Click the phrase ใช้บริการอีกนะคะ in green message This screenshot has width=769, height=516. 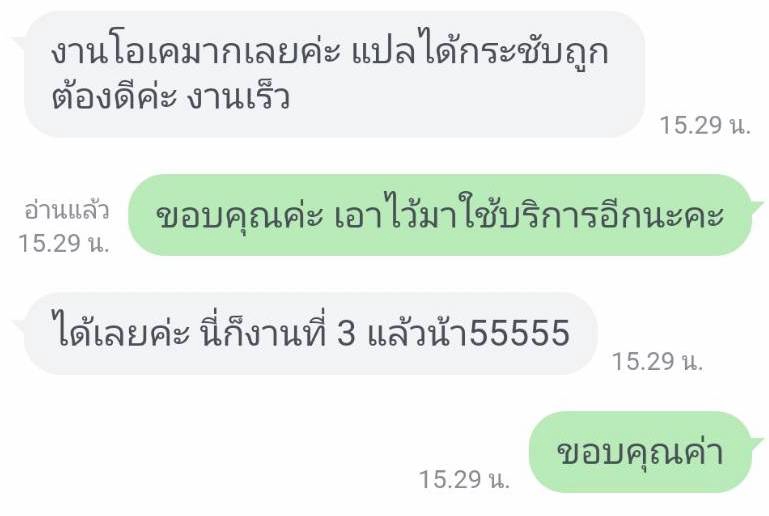pos(590,215)
